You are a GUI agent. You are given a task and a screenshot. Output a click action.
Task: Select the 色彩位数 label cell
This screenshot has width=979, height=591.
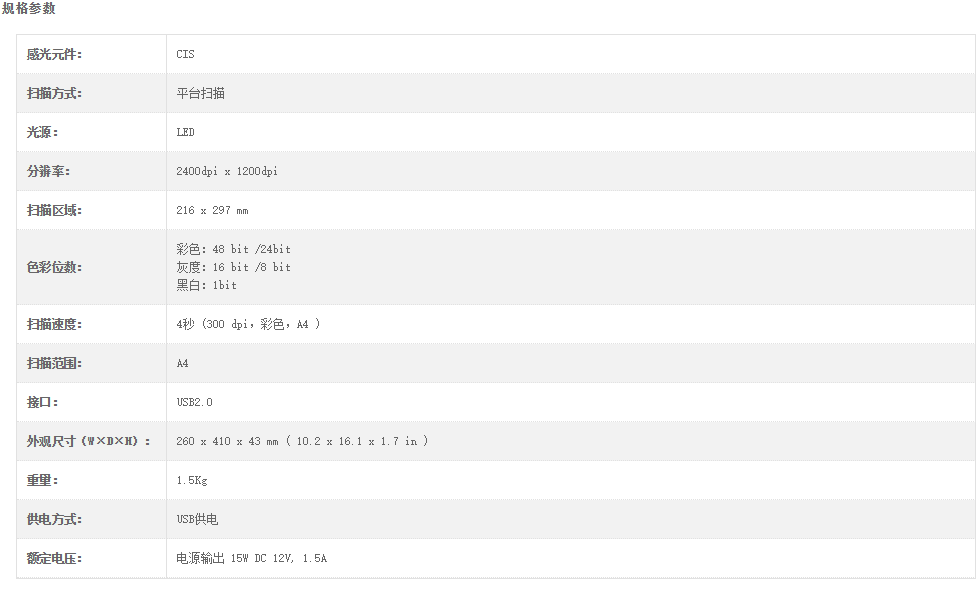[92, 267]
